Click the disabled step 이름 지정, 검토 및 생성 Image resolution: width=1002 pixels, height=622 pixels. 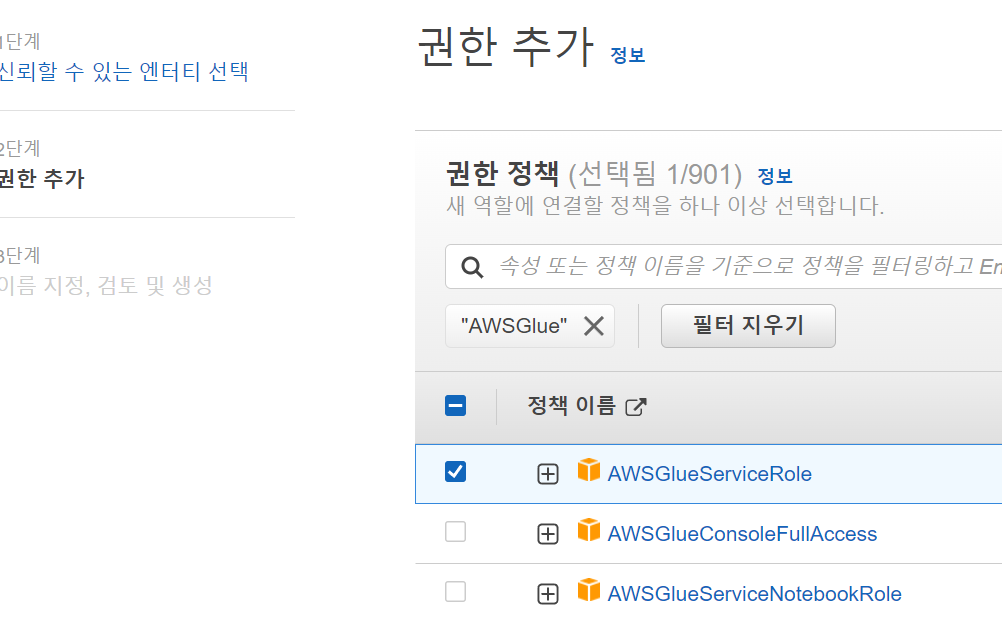click(x=106, y=285)
